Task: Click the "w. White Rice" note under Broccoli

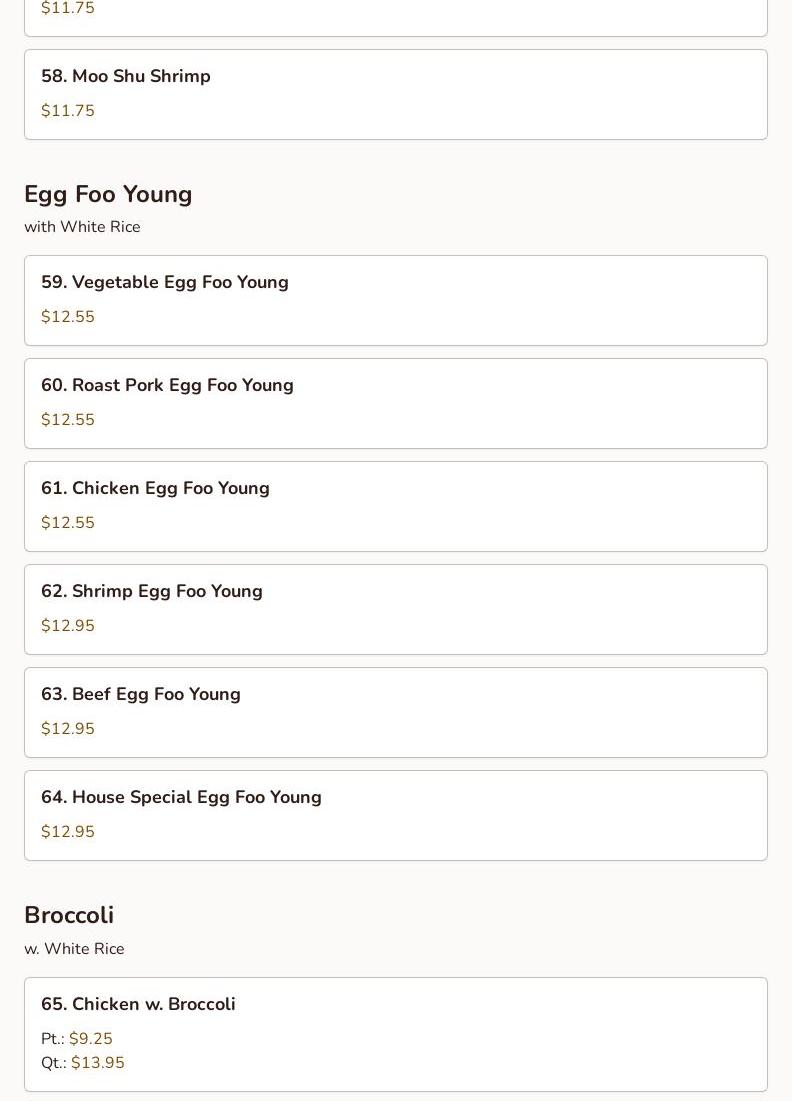Action: pos(74,949)
